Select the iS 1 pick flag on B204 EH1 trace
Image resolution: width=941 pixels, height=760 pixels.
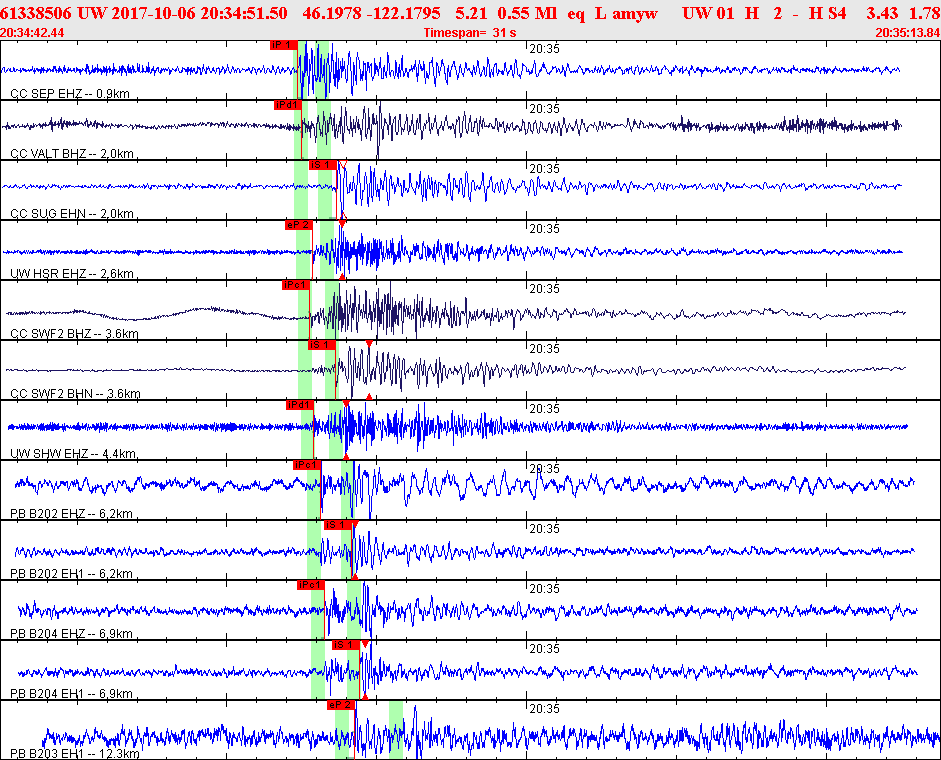click(346, 645)
